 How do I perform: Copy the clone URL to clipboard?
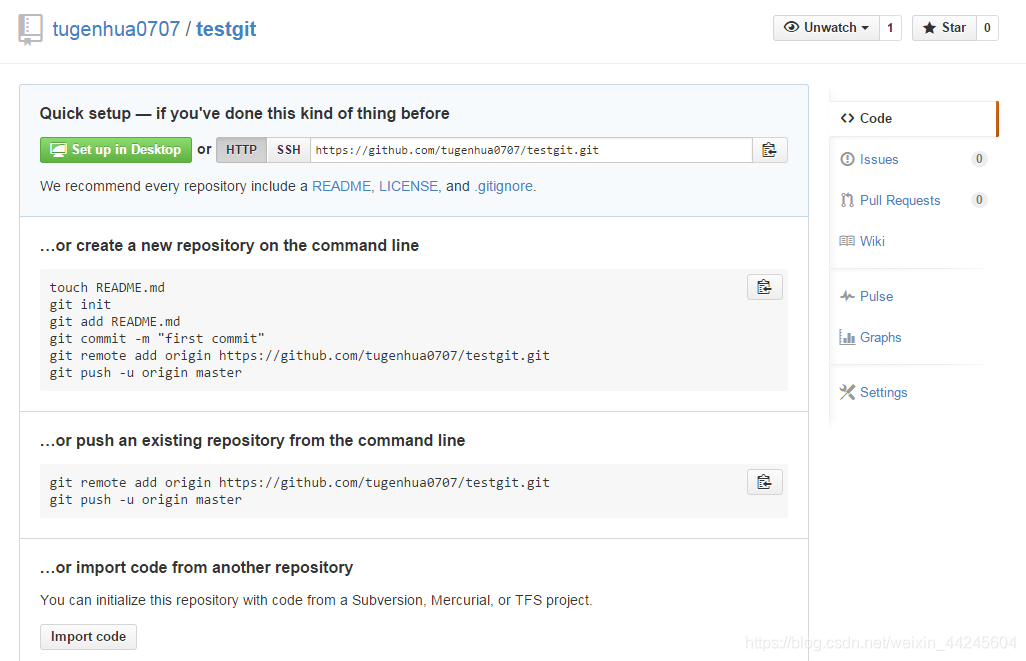[769, 150]
